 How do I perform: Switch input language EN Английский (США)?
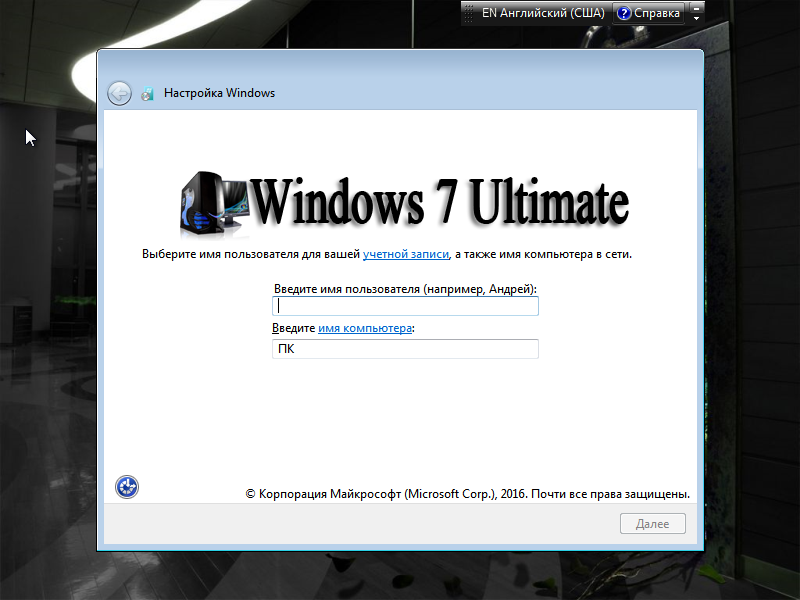[x=543, y=13]
